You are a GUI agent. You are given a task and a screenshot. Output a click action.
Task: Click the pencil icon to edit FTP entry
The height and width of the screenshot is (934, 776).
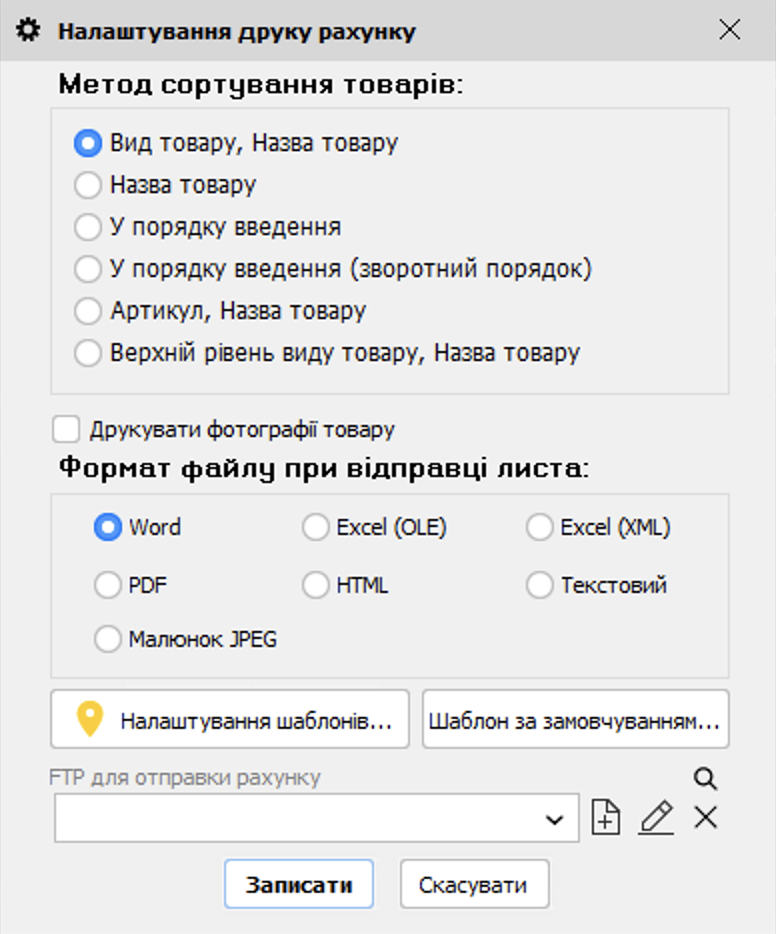tap(656, 817)
